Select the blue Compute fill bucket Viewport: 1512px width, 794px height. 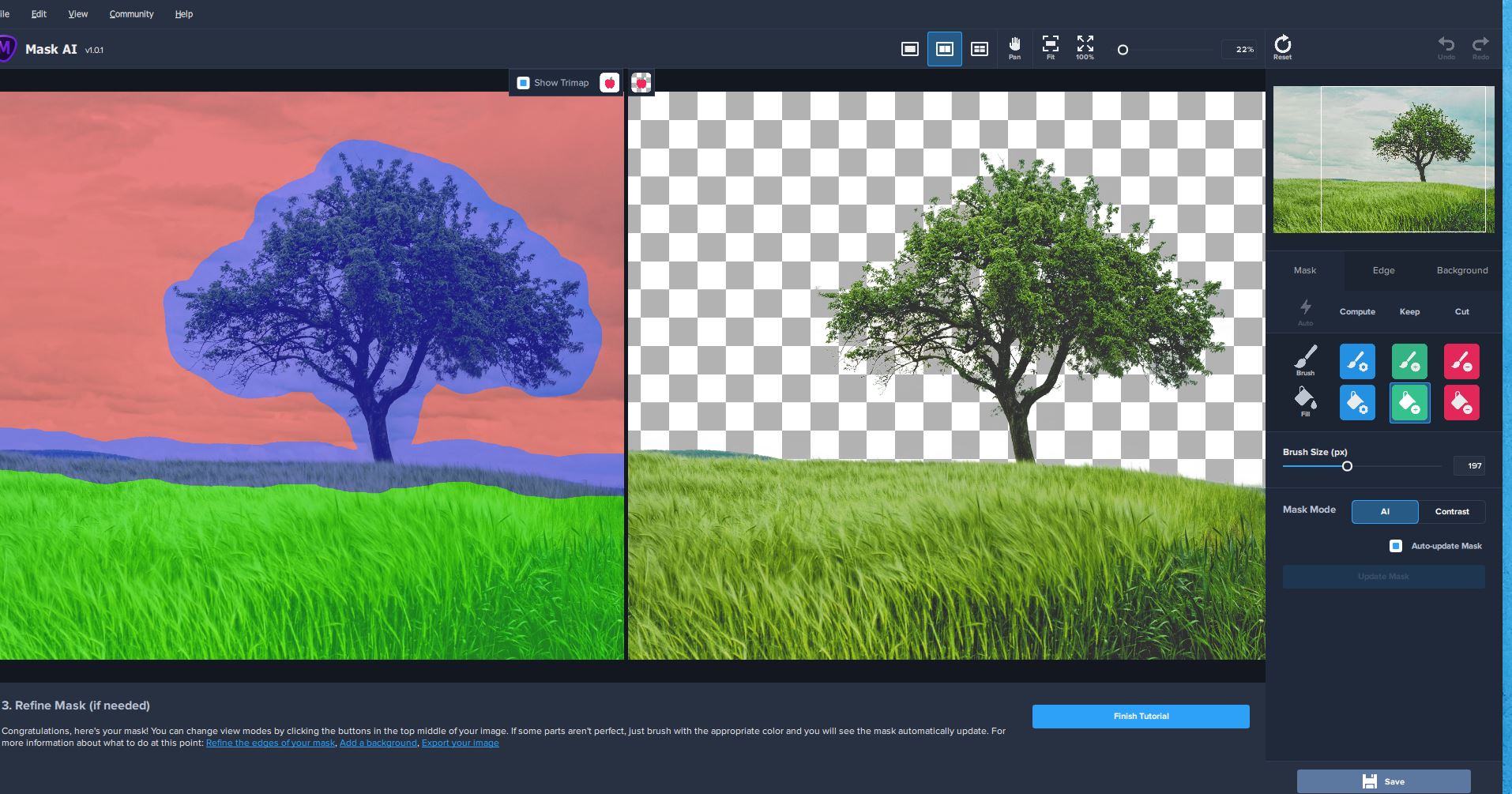coord(1357,403)
